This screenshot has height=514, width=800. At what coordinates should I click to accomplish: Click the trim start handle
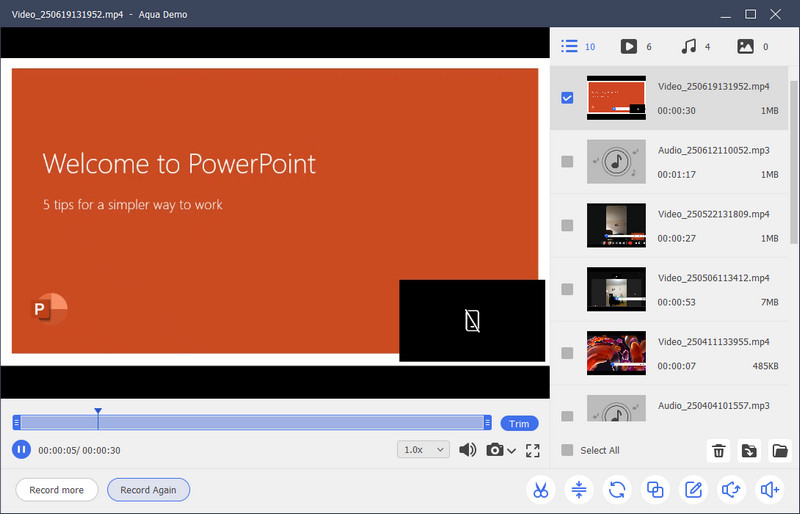17,423
